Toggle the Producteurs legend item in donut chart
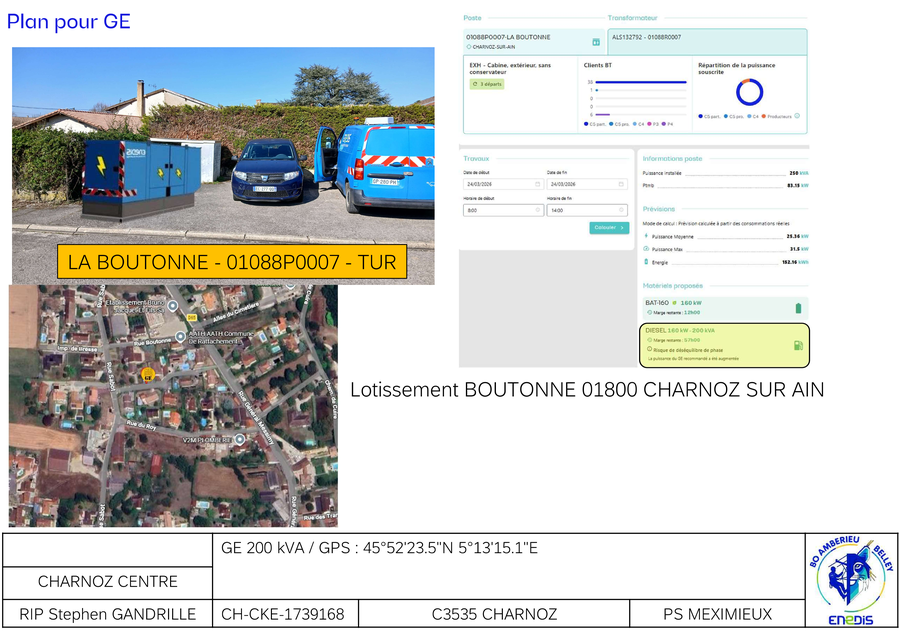The height and width of the screenshot is (636, 900). 777,116
